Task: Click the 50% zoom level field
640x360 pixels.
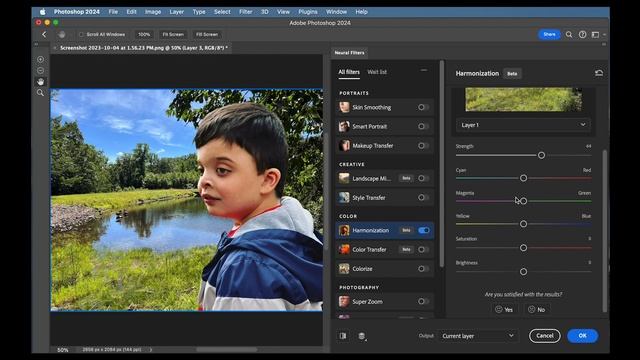Action: (x=63, y=350)
